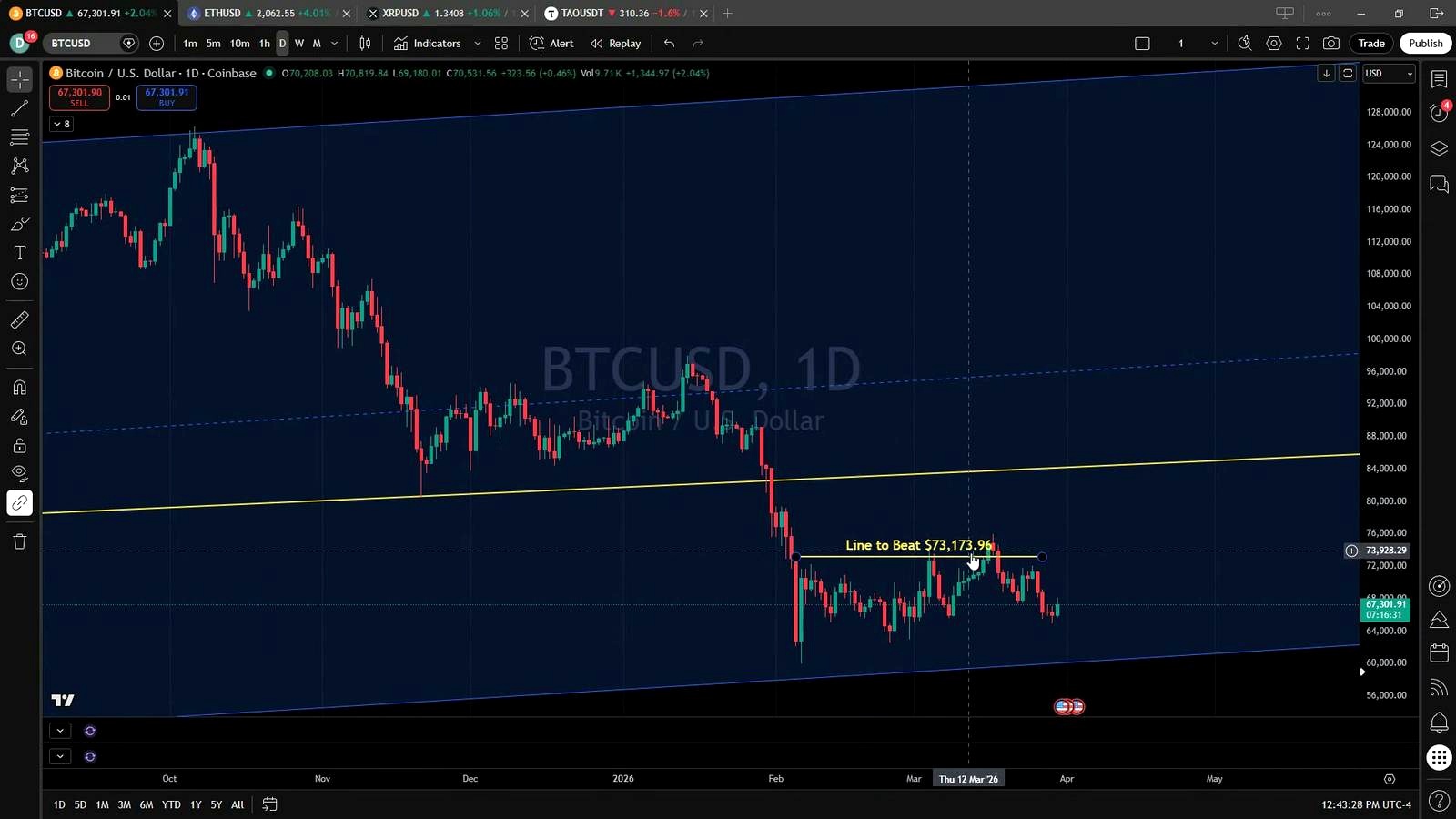The image size is (1456, 819).
Task: Start bar Replay mode
Action: click(616, 43)
